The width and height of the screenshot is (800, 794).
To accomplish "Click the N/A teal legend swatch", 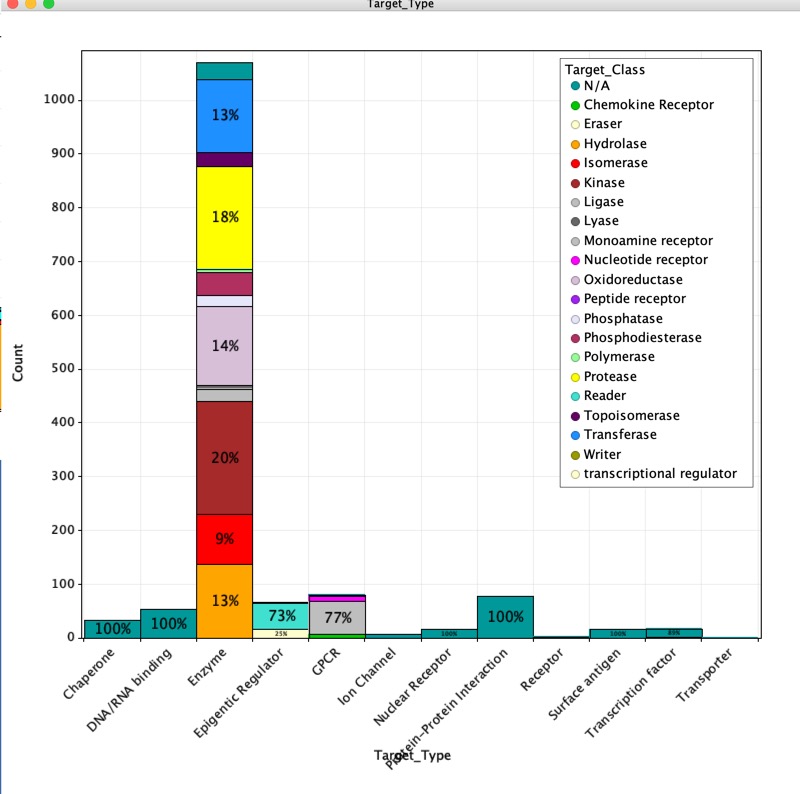I will [575, 86].
